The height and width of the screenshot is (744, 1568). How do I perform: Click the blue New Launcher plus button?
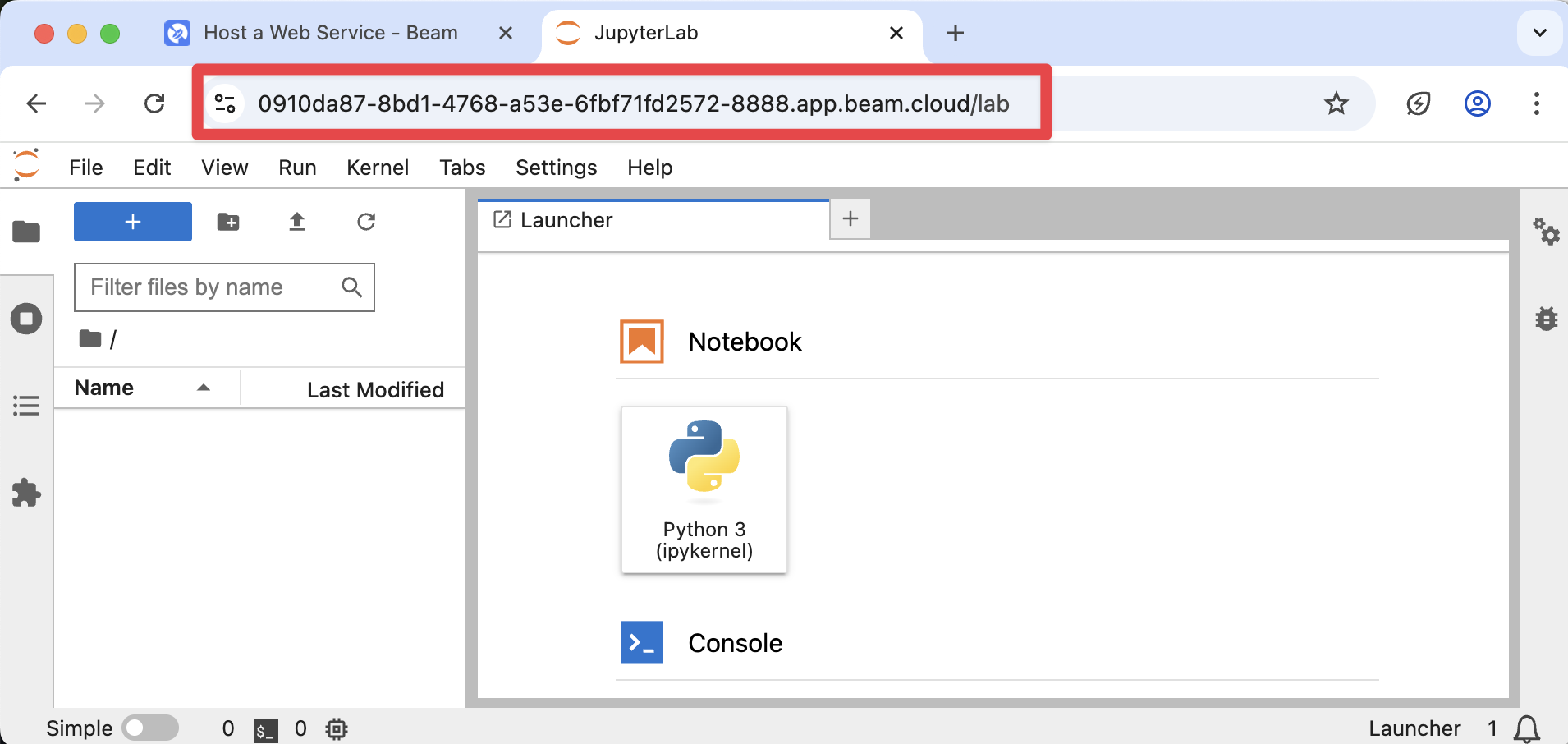[133, 222]
